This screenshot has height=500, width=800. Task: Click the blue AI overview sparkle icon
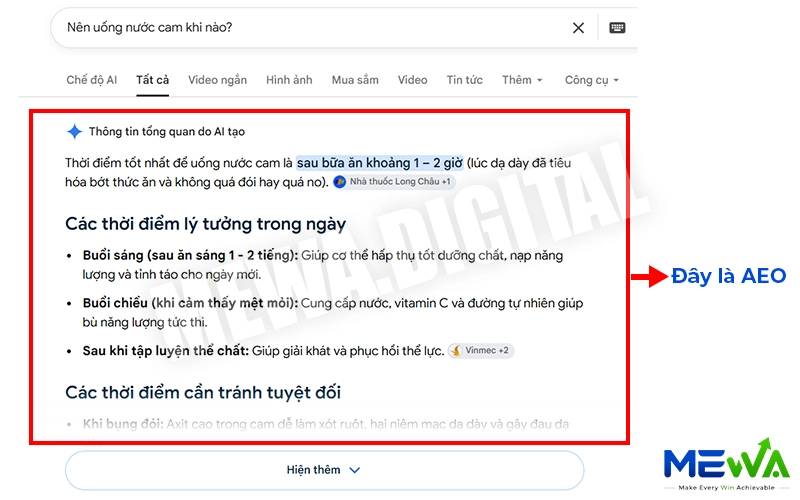[x=74, y=132]
